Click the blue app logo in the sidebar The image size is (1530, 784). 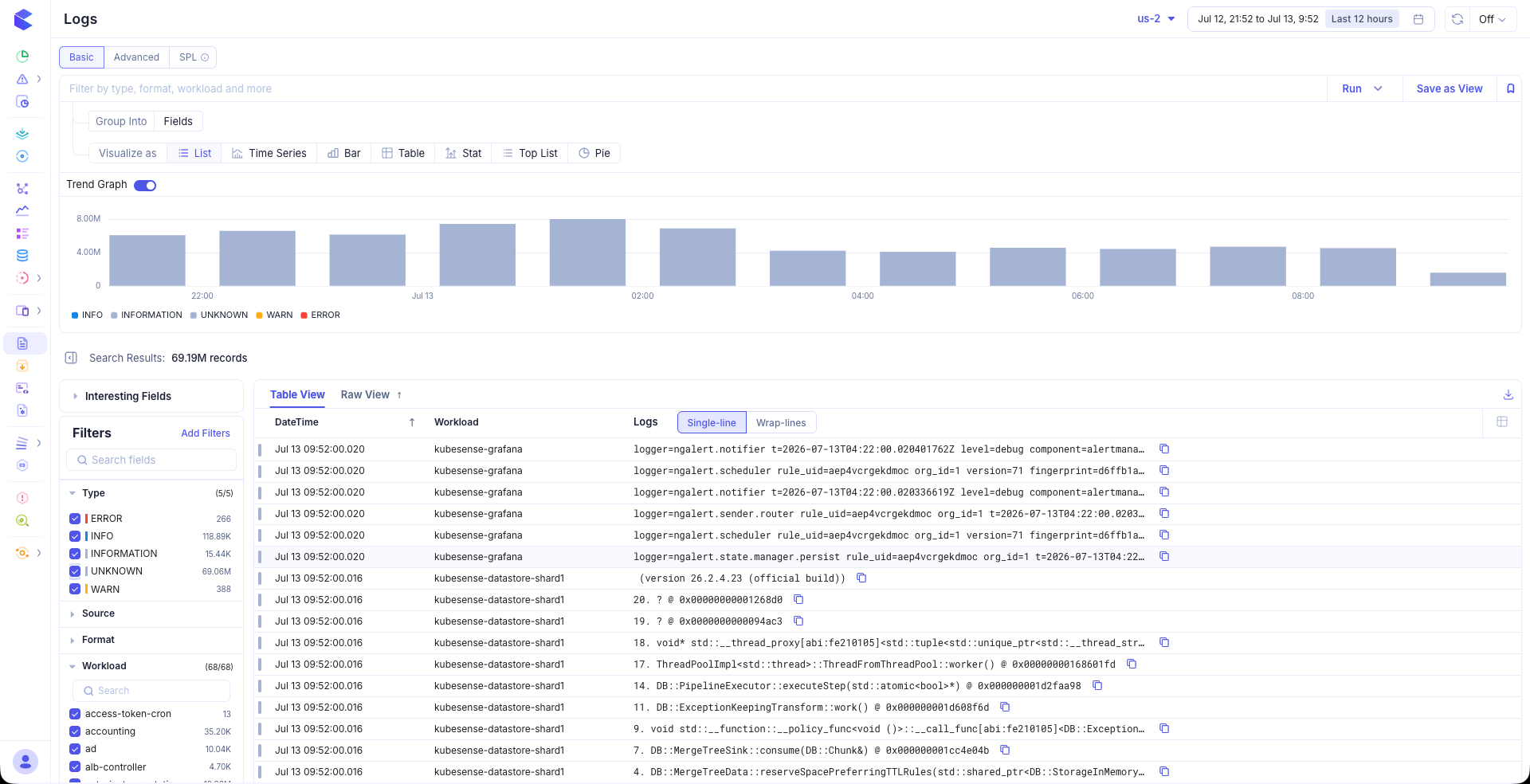coord(23,20)
